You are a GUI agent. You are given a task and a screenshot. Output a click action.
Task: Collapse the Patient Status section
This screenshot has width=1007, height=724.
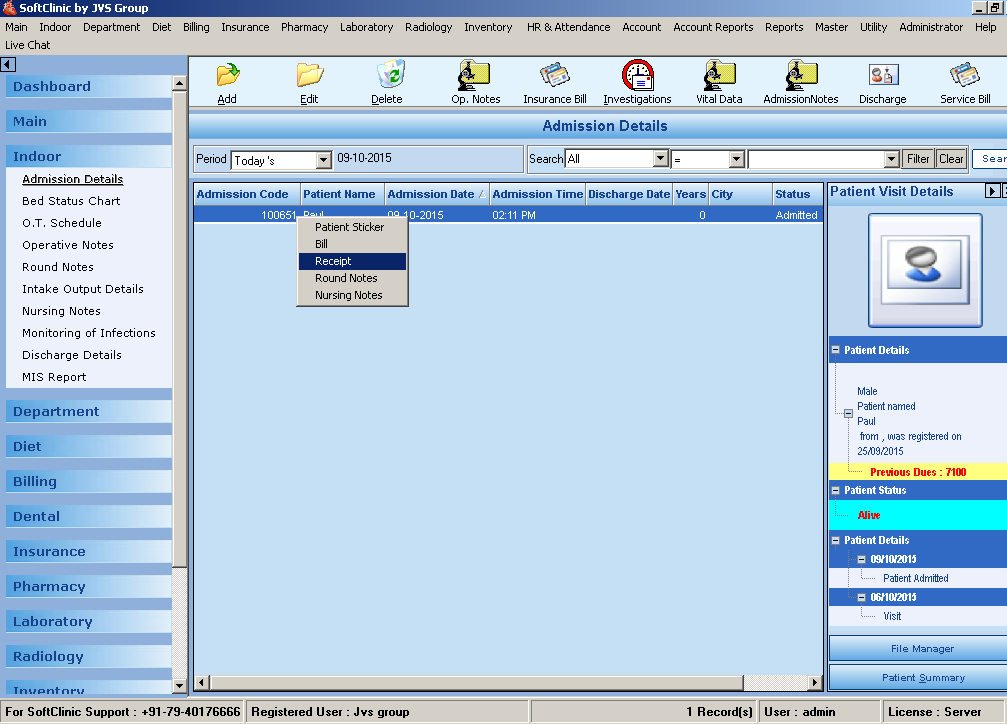[x=836, y=490]
